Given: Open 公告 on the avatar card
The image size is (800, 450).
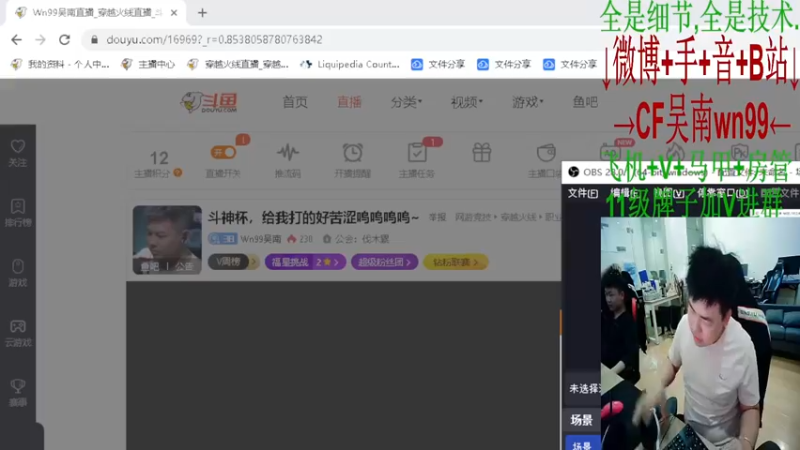Looking at the screenshot, I should tap(184, 266).
